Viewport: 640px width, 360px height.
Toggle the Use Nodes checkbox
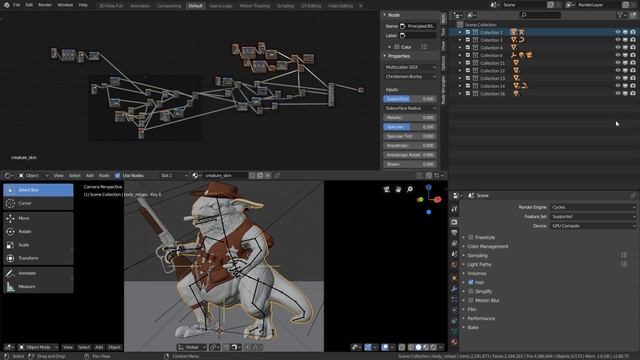(118, 176)
